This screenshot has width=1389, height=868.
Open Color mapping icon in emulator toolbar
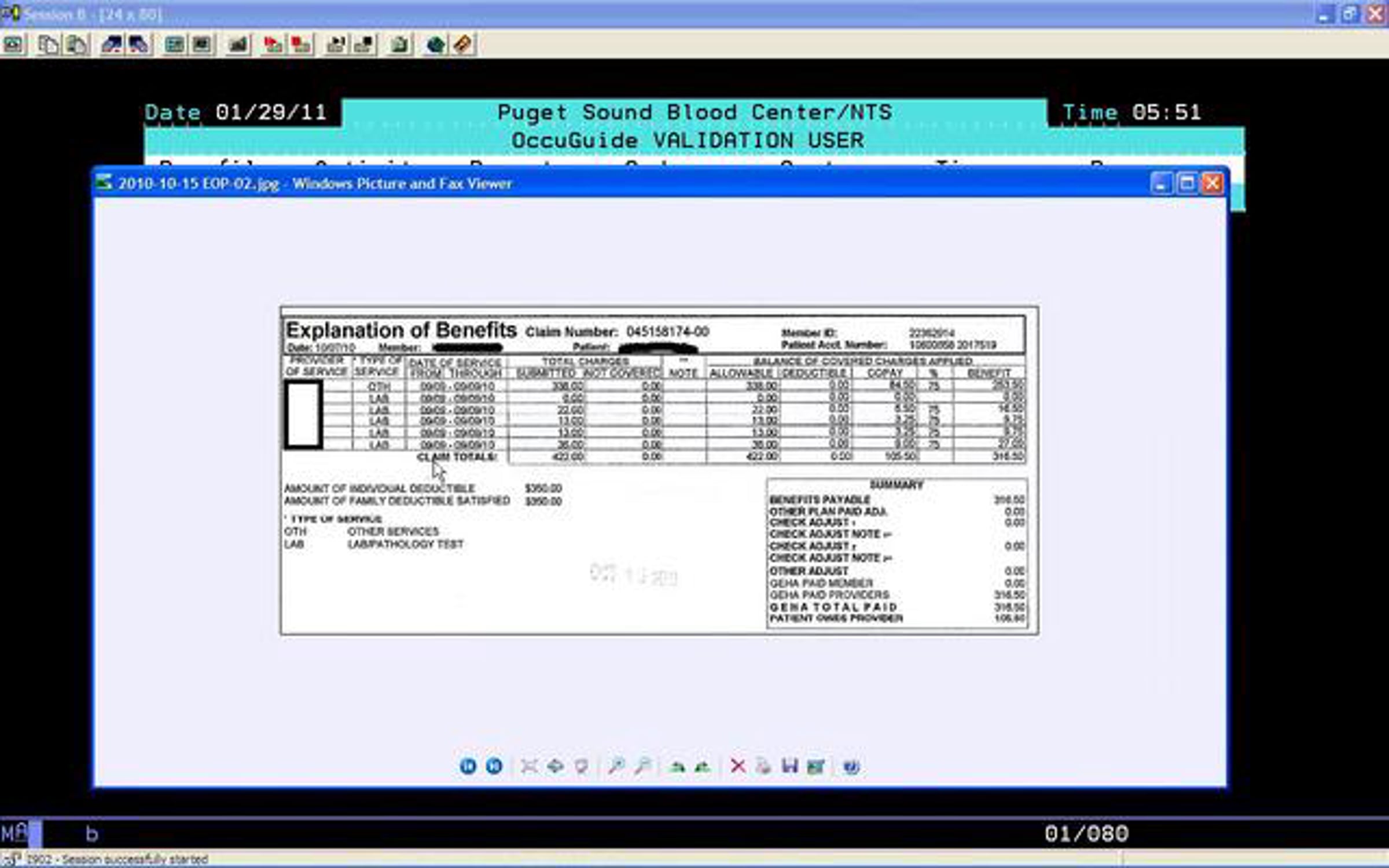point(201,45)
